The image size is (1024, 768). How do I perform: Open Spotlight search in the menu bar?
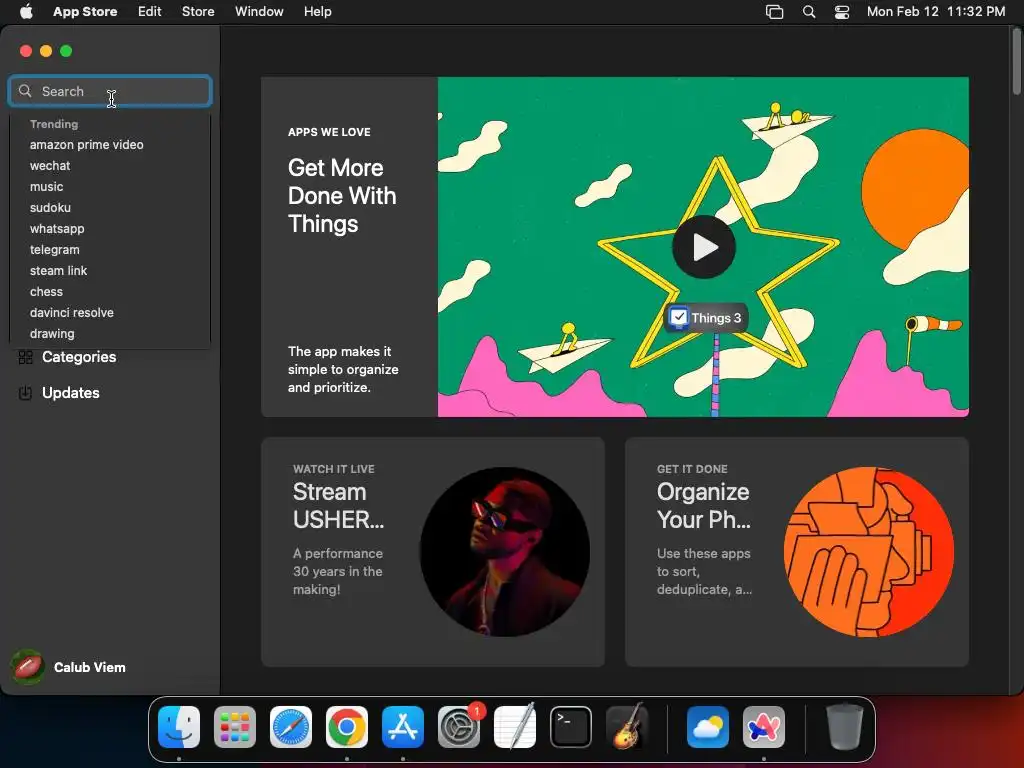808,12
